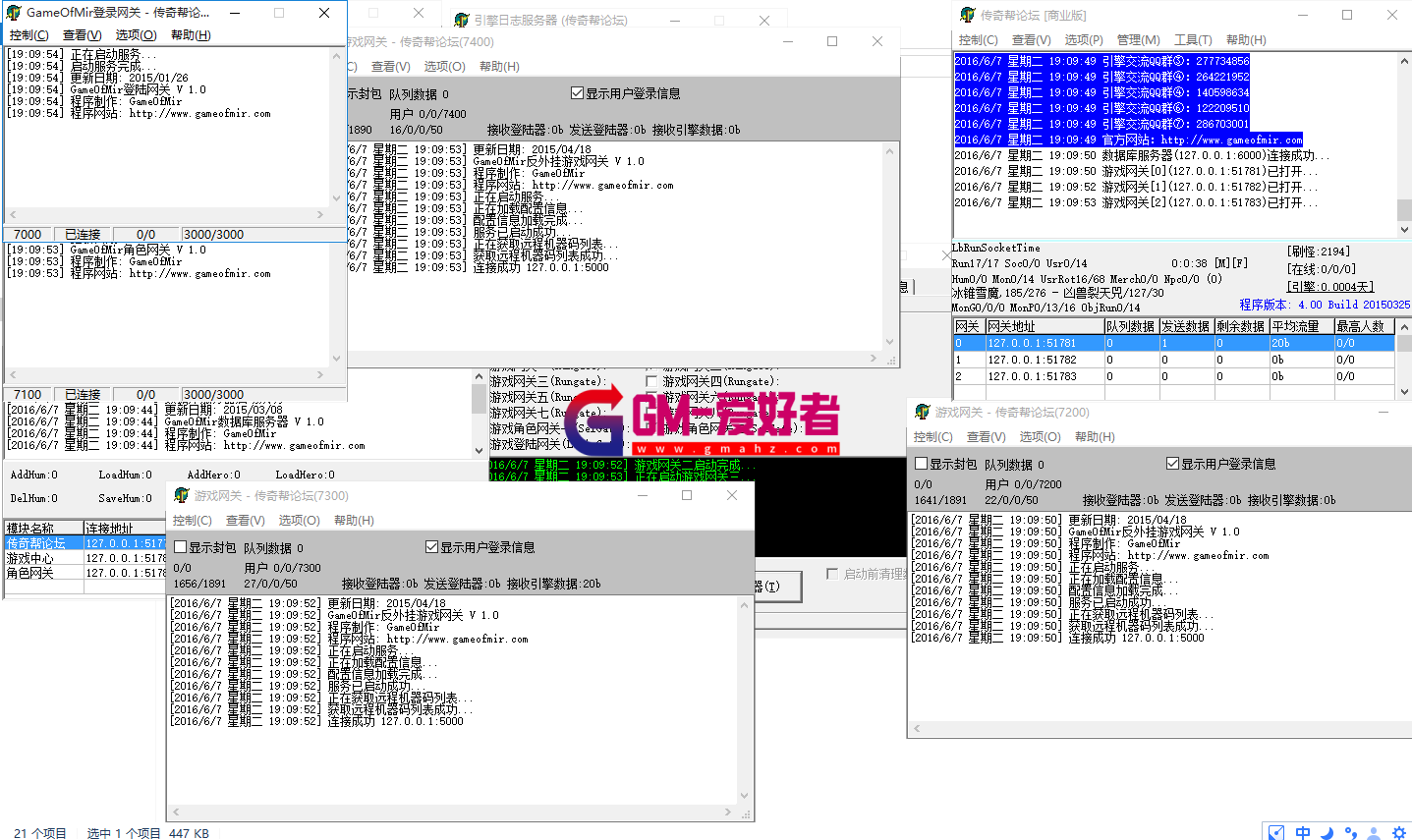
Task: Click the GameOfMir login gateway title icon
Action: pos(13,13)
